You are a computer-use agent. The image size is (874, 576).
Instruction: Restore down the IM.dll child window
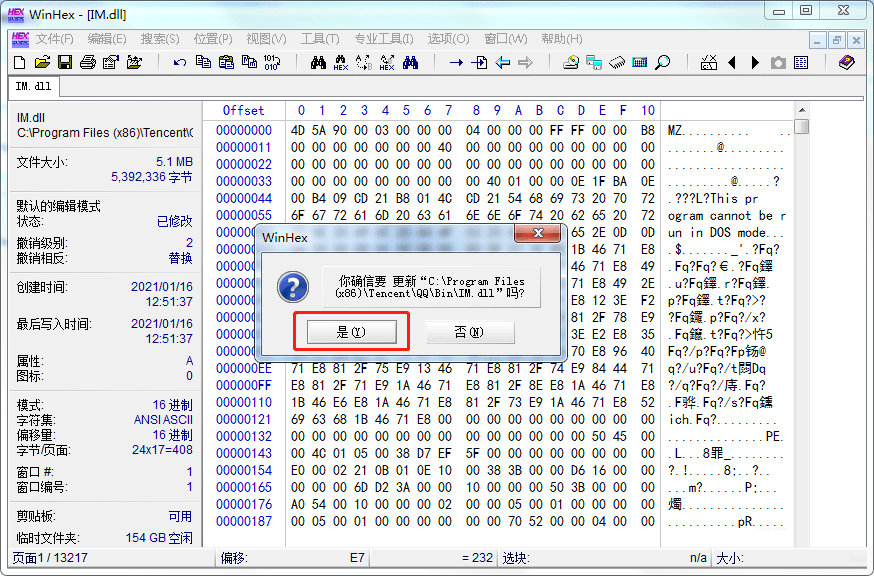(x=837, y=40)
